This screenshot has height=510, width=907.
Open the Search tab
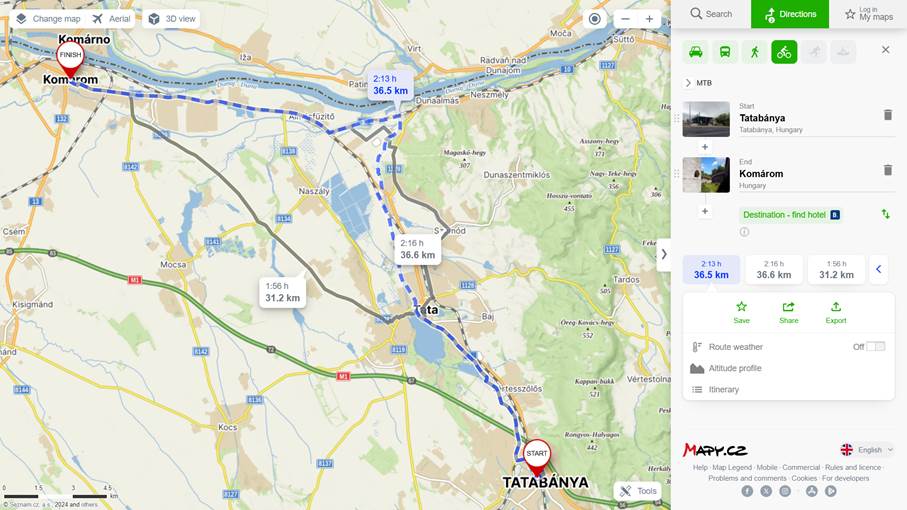coord(711,14)
